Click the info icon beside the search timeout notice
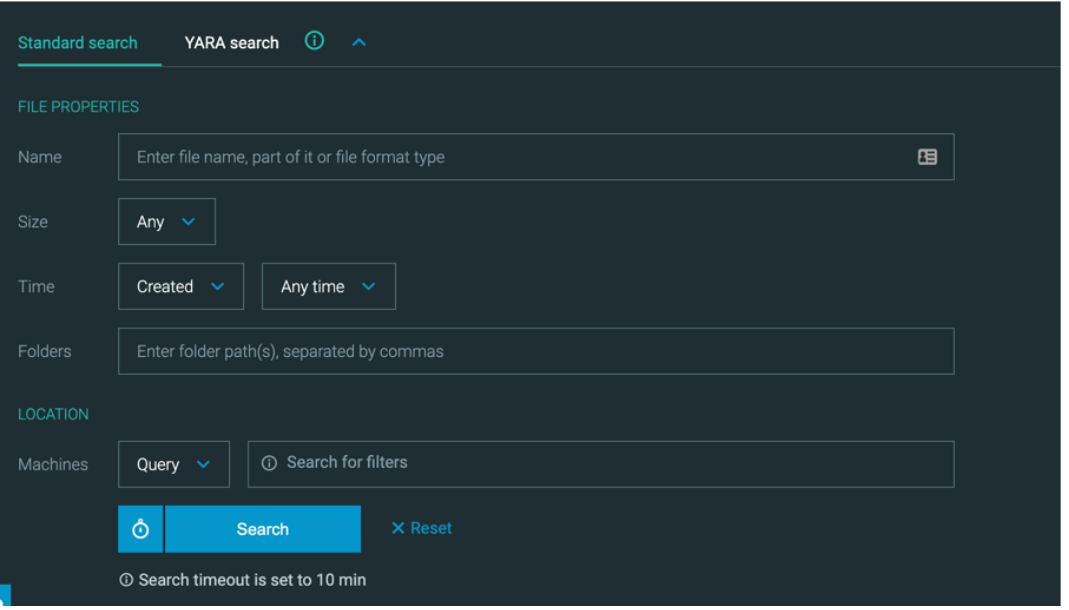 pyautogui.click(x=126, y=580)
